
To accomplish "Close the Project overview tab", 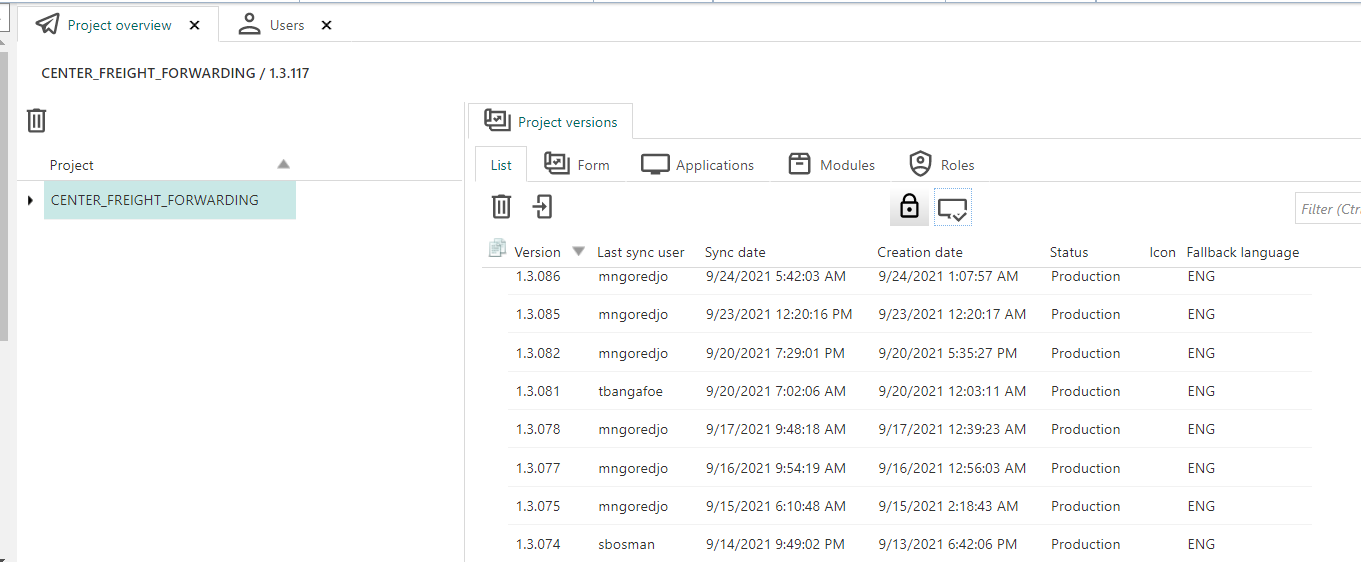I will 195,25.
